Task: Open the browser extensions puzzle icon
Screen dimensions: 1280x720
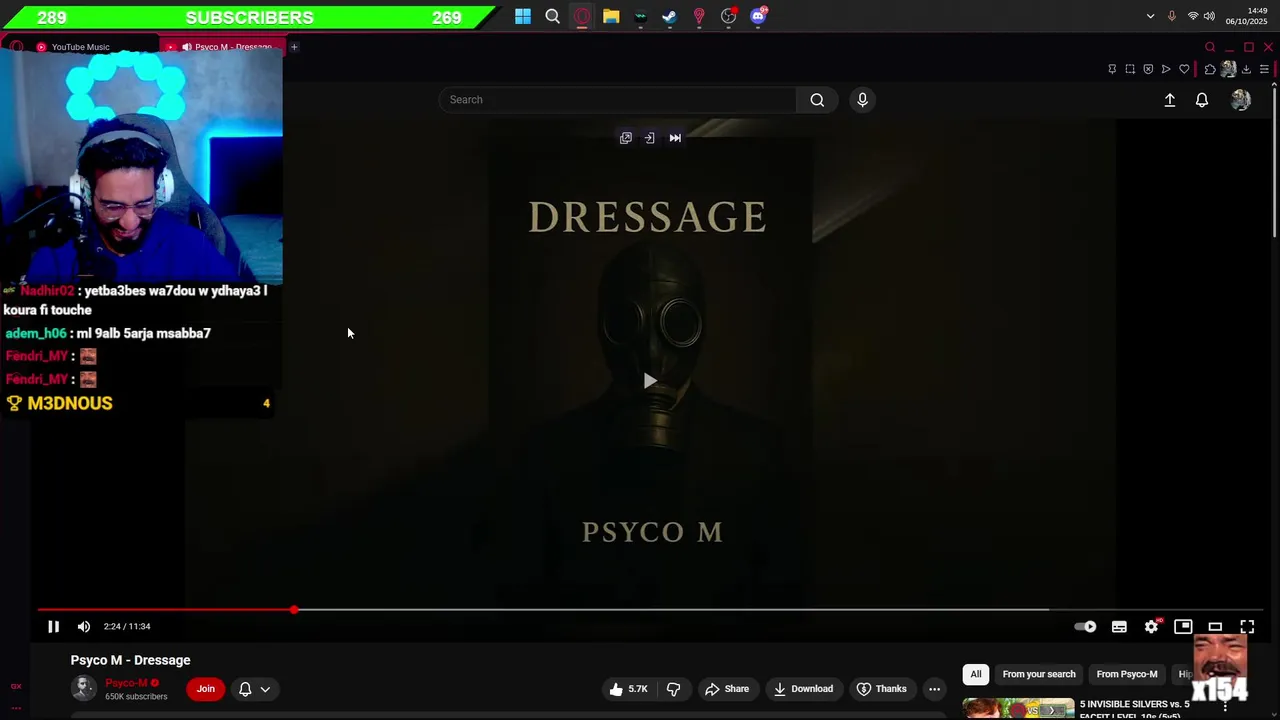Action: [1210, 69]
